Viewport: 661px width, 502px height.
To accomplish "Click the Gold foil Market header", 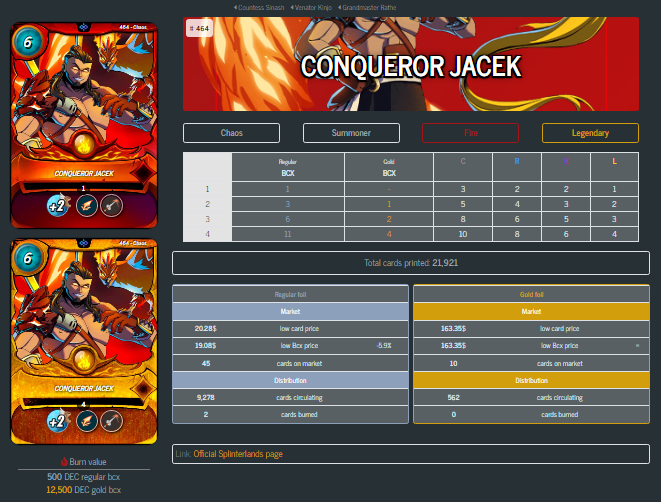I will [532, 311].
